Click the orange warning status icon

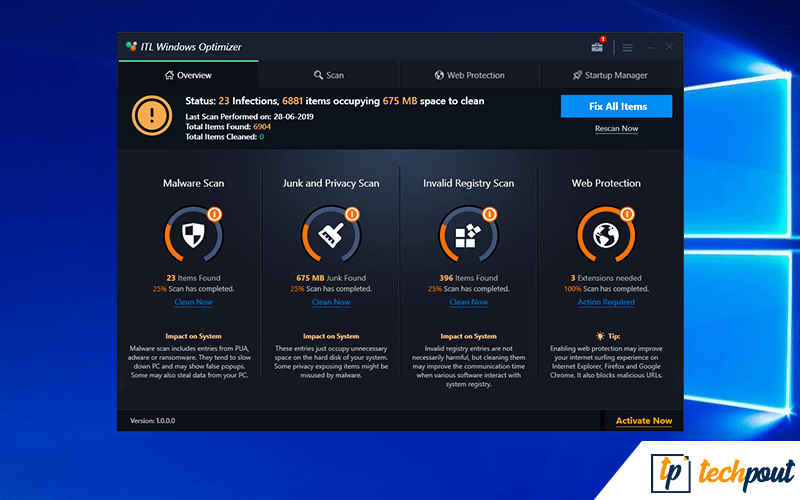(152, 116)
